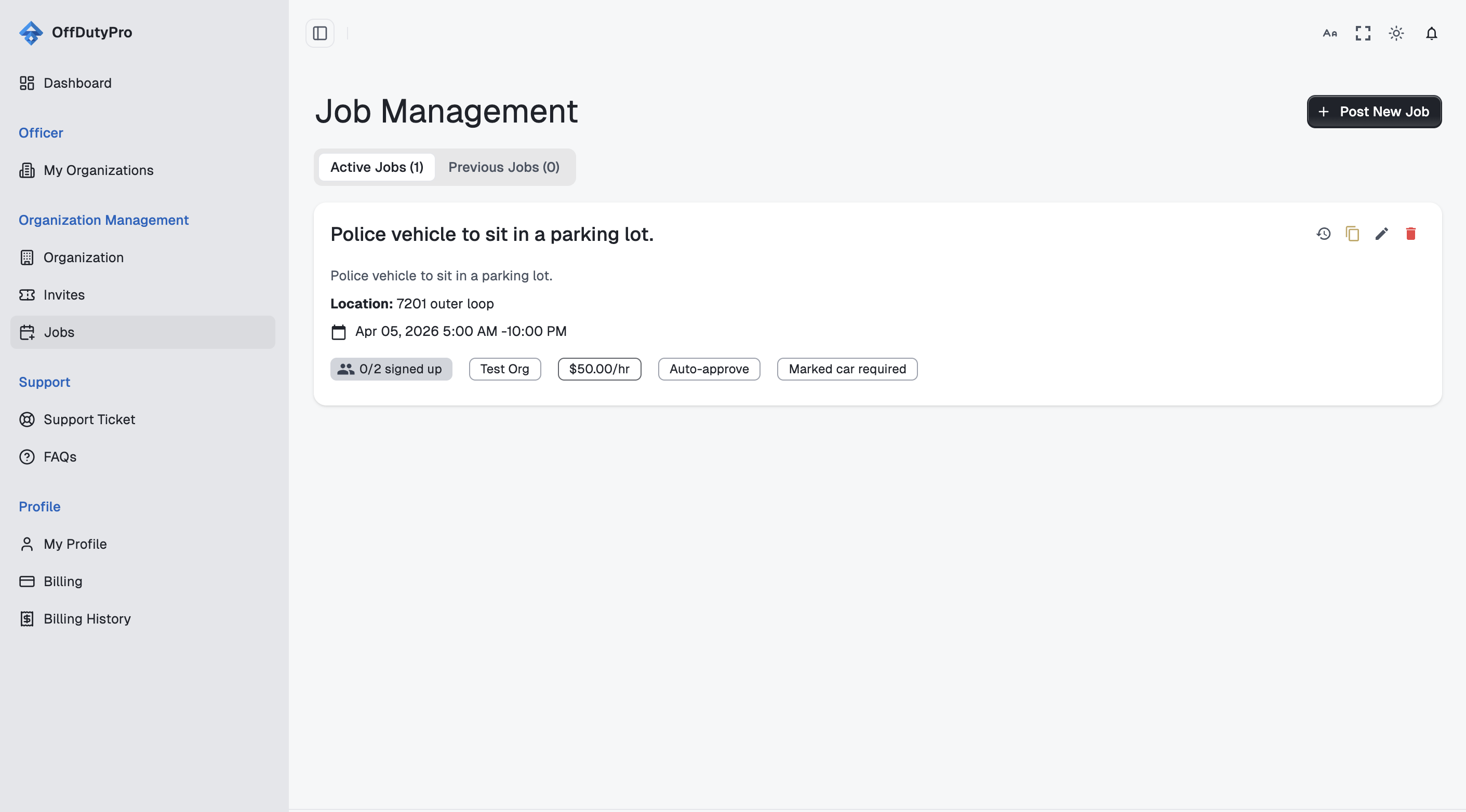
Task: Click the Location 7201 outer loop text
Action: click(412, 304)
